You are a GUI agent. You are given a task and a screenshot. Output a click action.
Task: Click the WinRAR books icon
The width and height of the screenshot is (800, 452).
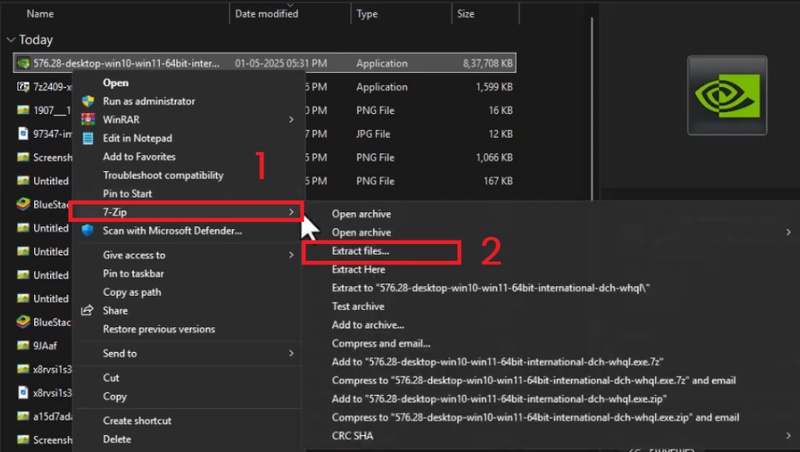click(88, 119)
